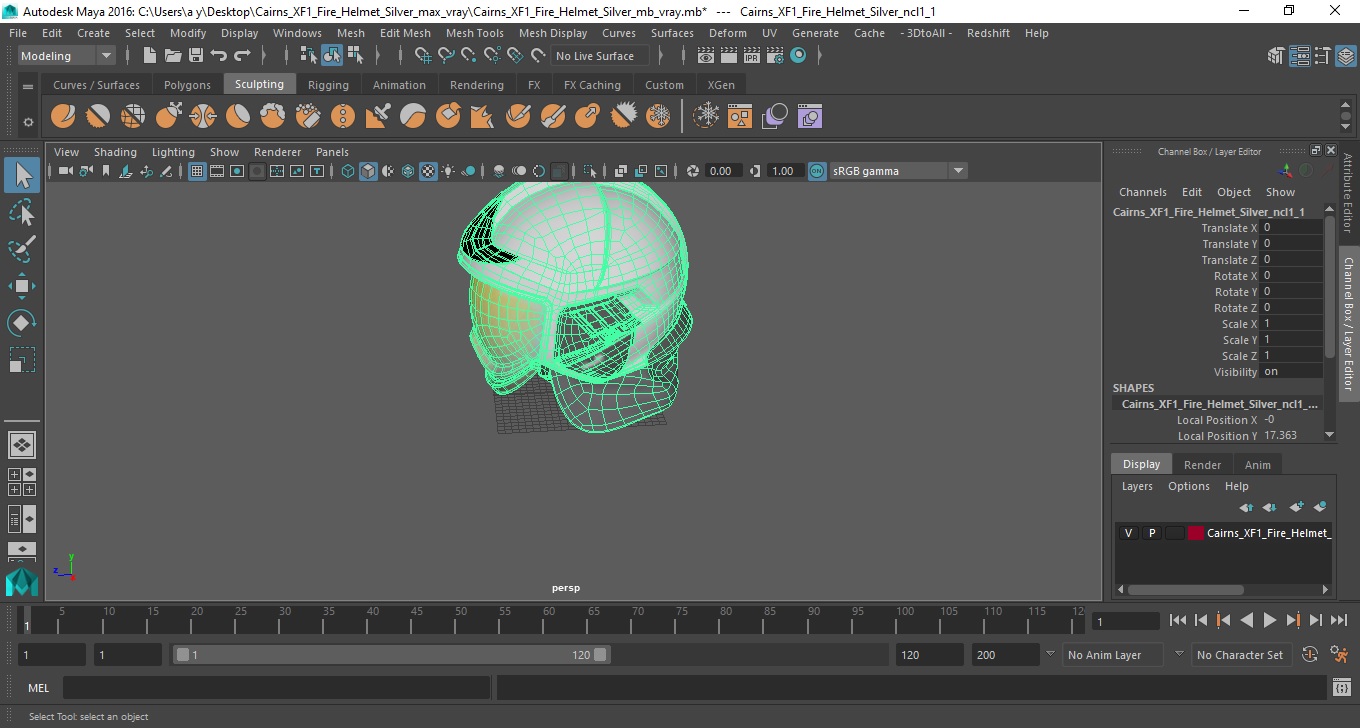Click the Convert to Frozen snowflake icon
This screenshot has height=728, width=1360.
click(x=707, y=117)
